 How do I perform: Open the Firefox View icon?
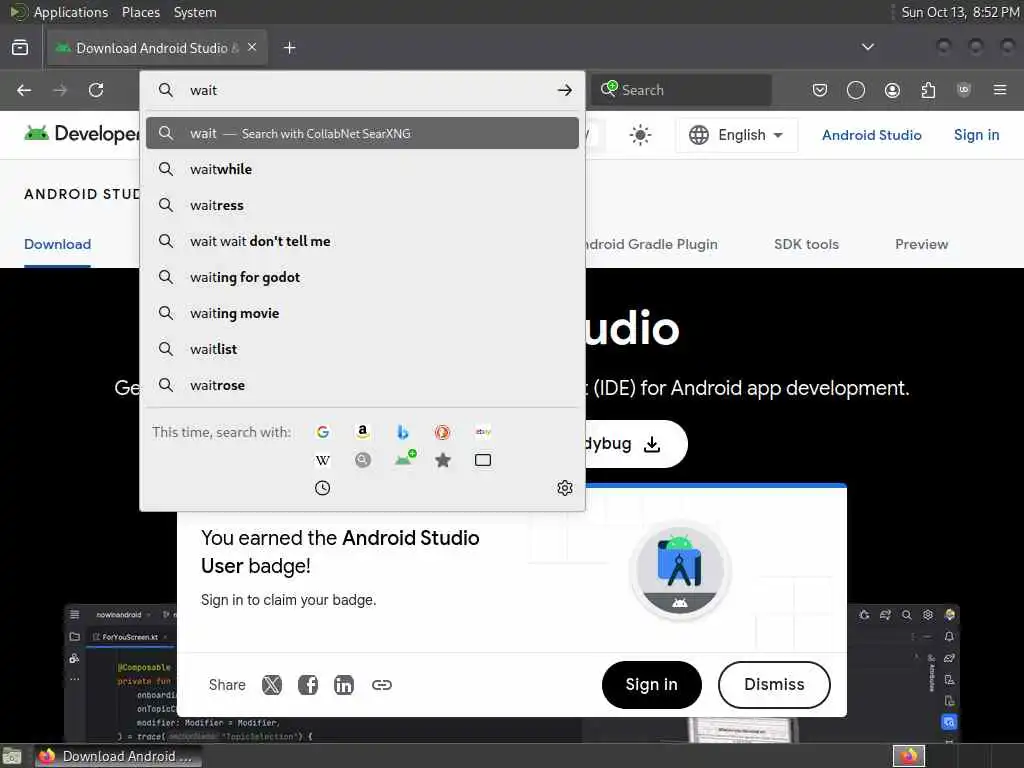[x=20, y=48]
